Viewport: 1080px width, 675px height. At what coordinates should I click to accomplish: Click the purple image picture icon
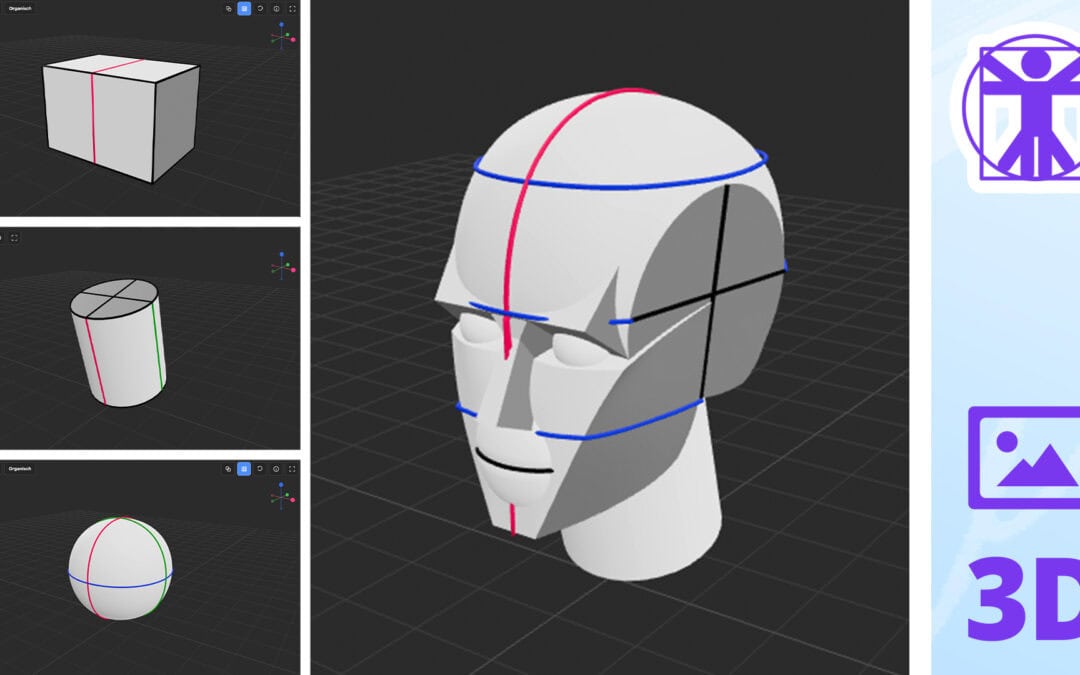pyautogui.click(x=1024, y=458)
